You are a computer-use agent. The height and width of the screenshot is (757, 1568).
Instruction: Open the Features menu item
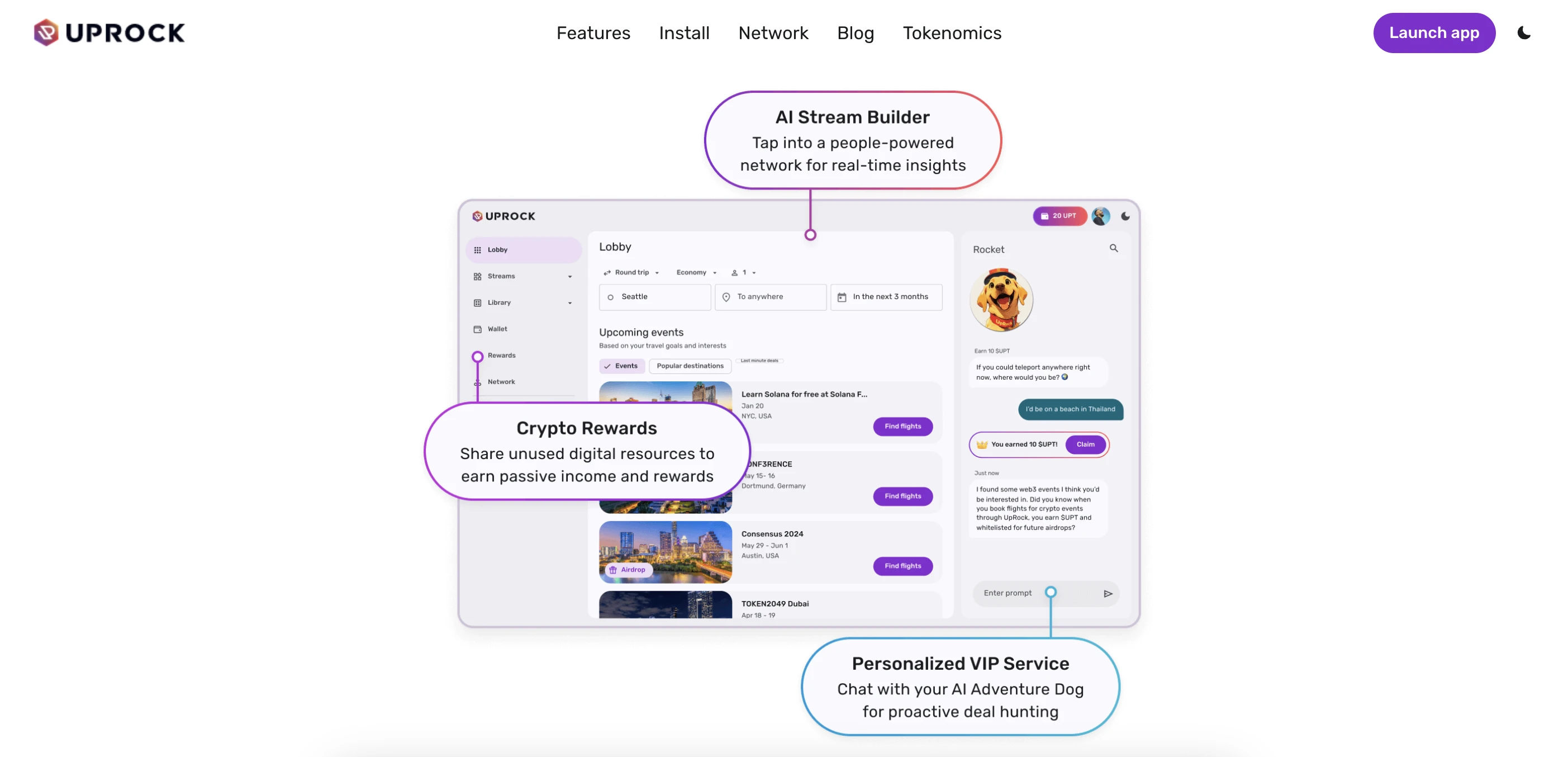coord(593,32)
